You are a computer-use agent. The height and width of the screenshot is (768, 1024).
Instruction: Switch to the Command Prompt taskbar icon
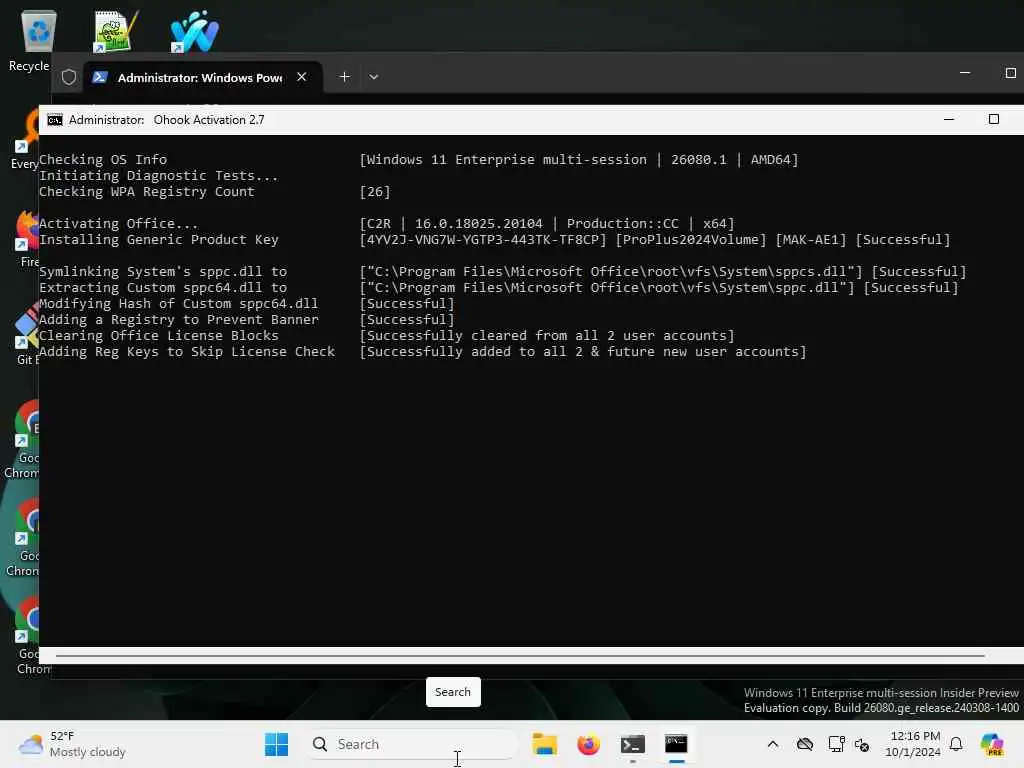676,744
